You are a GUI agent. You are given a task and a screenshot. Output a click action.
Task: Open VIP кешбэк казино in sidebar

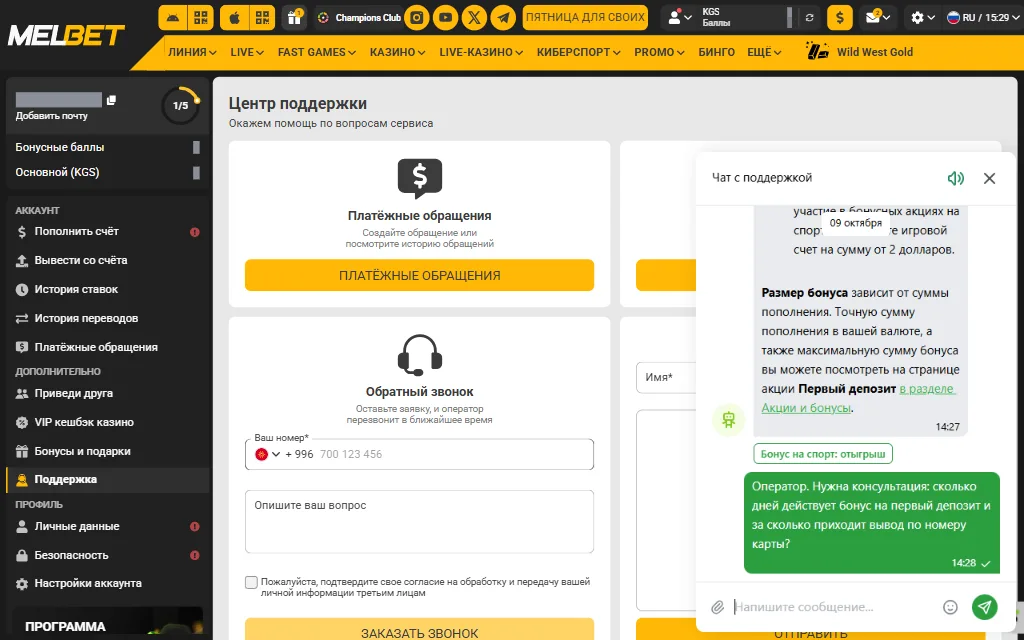coord(108,423)
